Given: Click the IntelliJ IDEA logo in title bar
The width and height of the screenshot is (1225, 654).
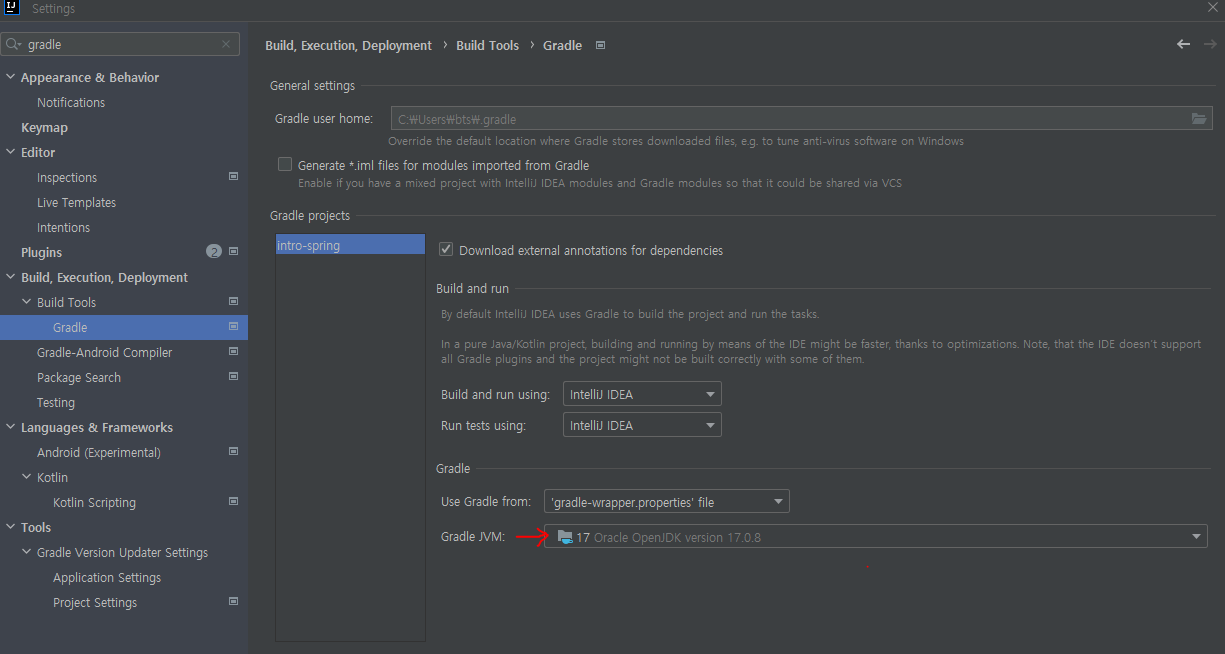Looking at the screenshot, I should [12, 8].
